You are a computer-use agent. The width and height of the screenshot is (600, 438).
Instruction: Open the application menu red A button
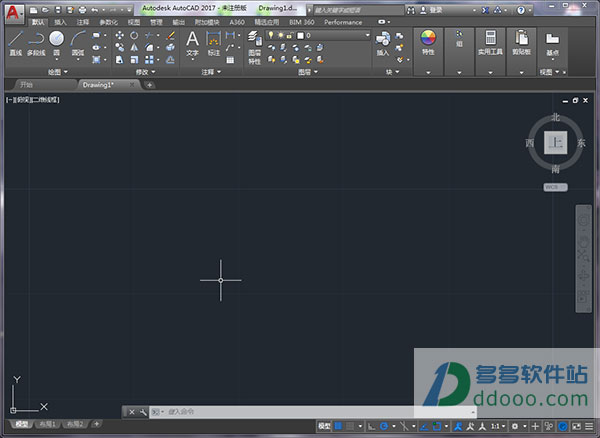click(15, 13)
